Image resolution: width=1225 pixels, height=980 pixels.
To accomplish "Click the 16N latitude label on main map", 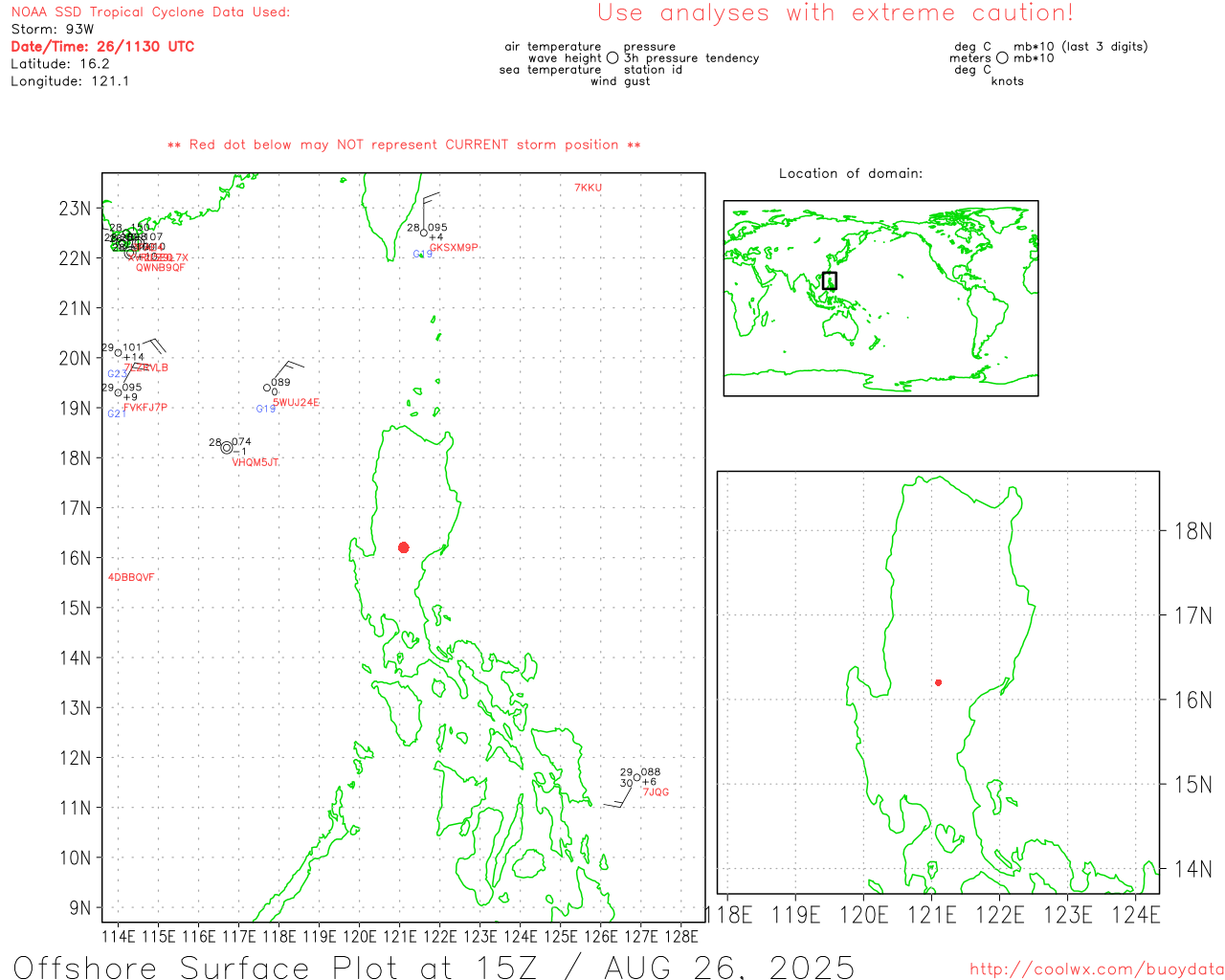I will [75, 558].
